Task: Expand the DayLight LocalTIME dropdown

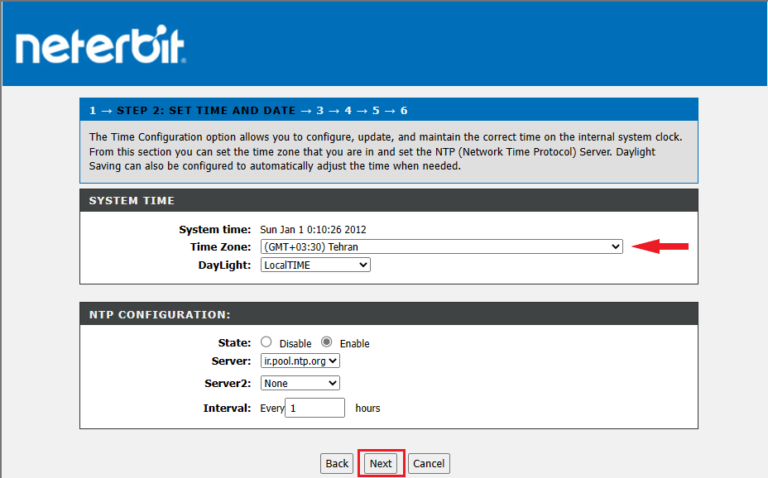Action: pos(315,265)
